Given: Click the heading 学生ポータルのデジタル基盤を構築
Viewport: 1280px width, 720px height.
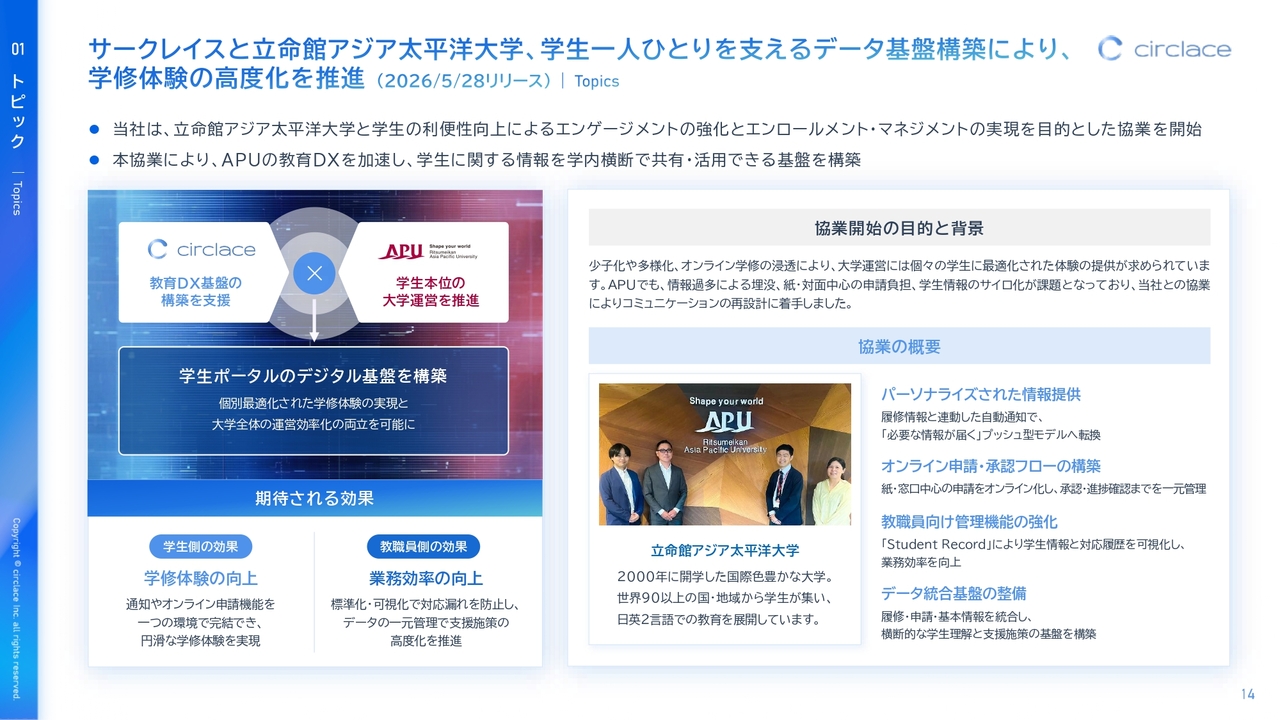Looking at the screenshot, I should tap(313, 376).
